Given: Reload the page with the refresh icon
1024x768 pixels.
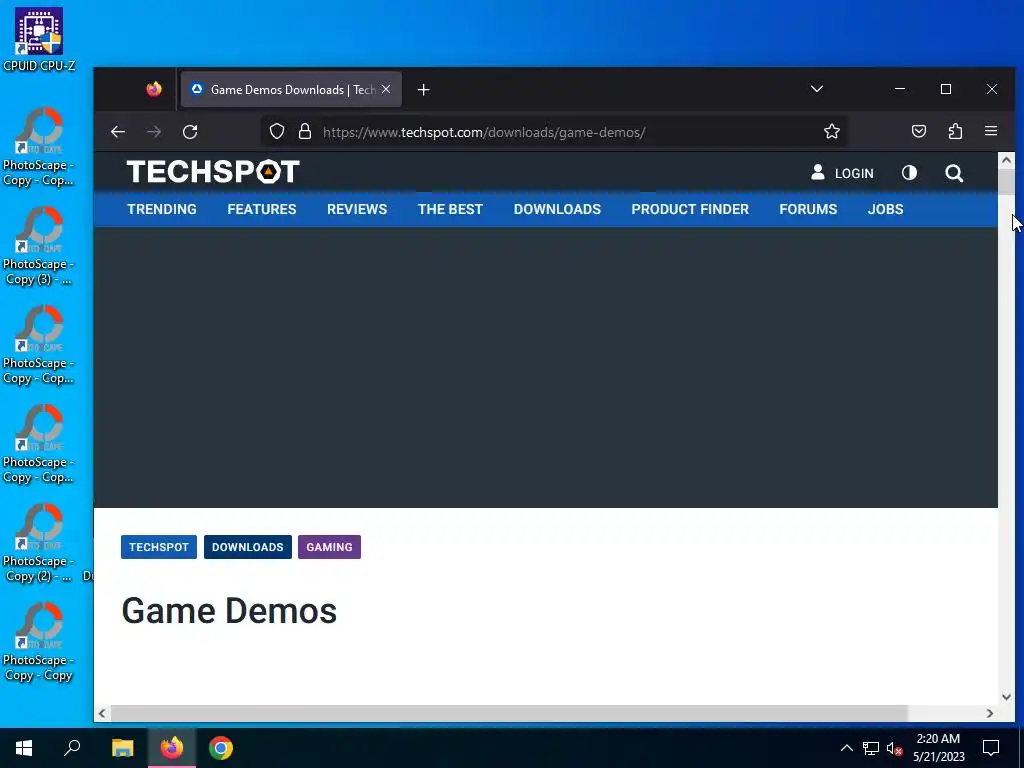Looking at the screenshot, I should pos(190,132).
